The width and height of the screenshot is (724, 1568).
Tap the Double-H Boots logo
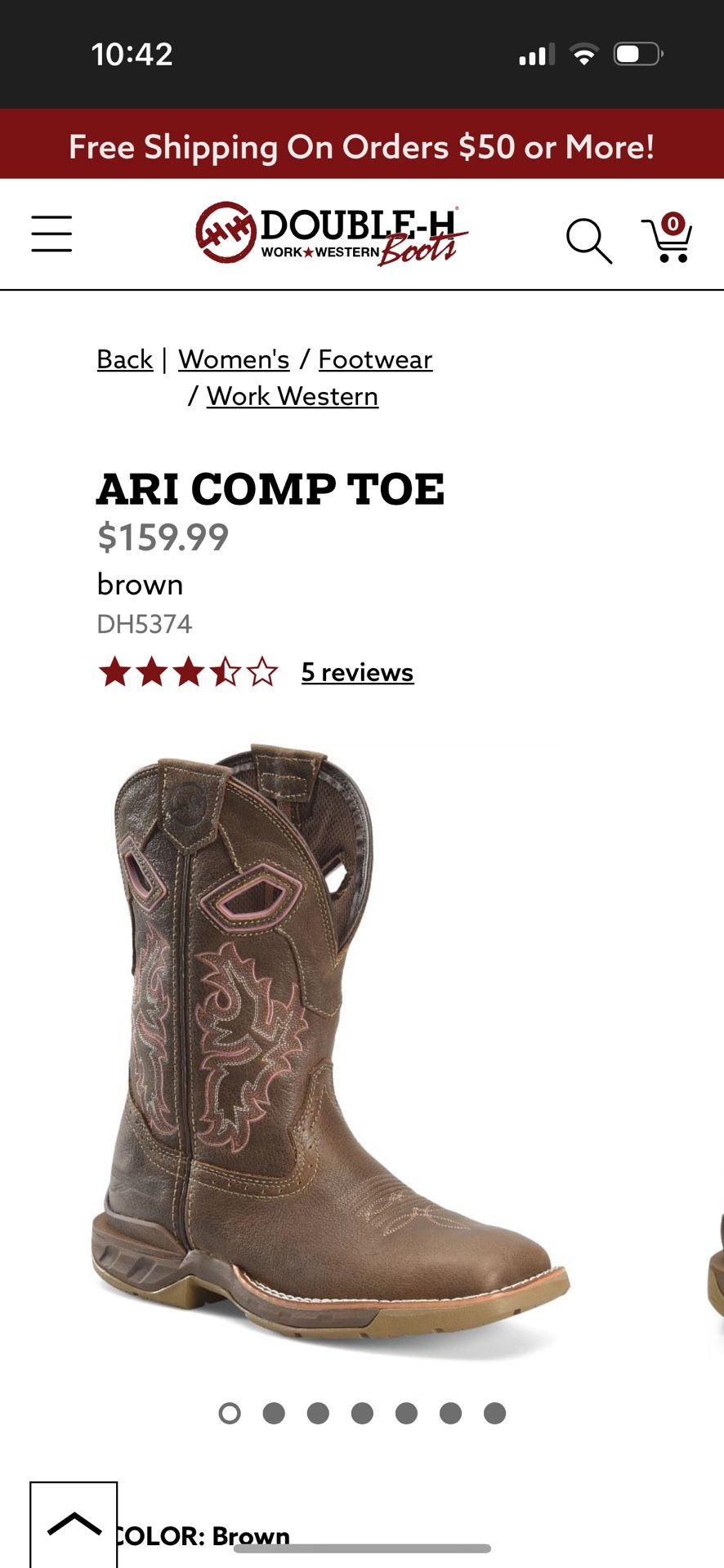331,234
